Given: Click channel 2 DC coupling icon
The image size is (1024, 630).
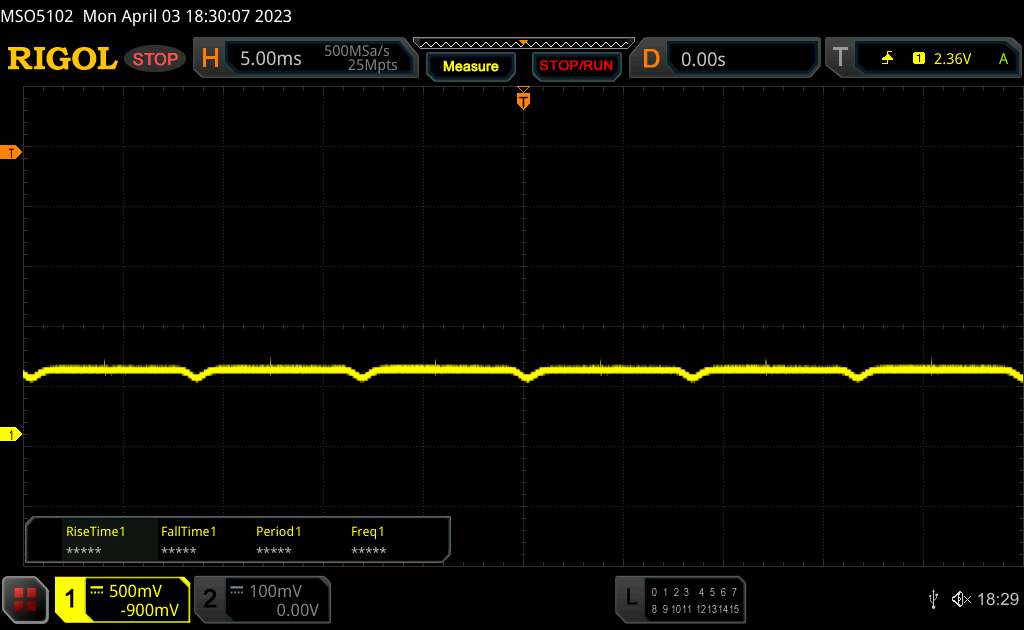Looking at the screenshot, I should [236, 591].
